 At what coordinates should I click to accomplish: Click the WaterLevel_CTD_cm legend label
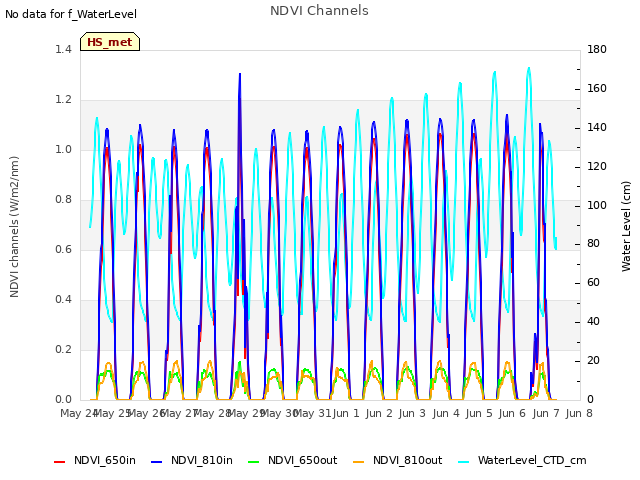tap(532, 460)
